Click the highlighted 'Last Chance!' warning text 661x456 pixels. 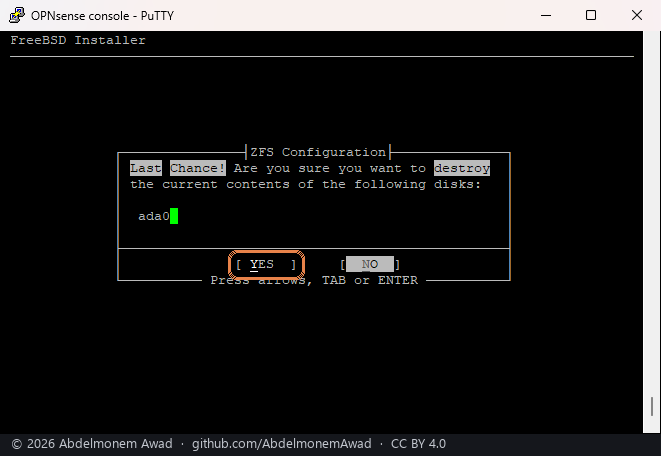pos(177,168)
